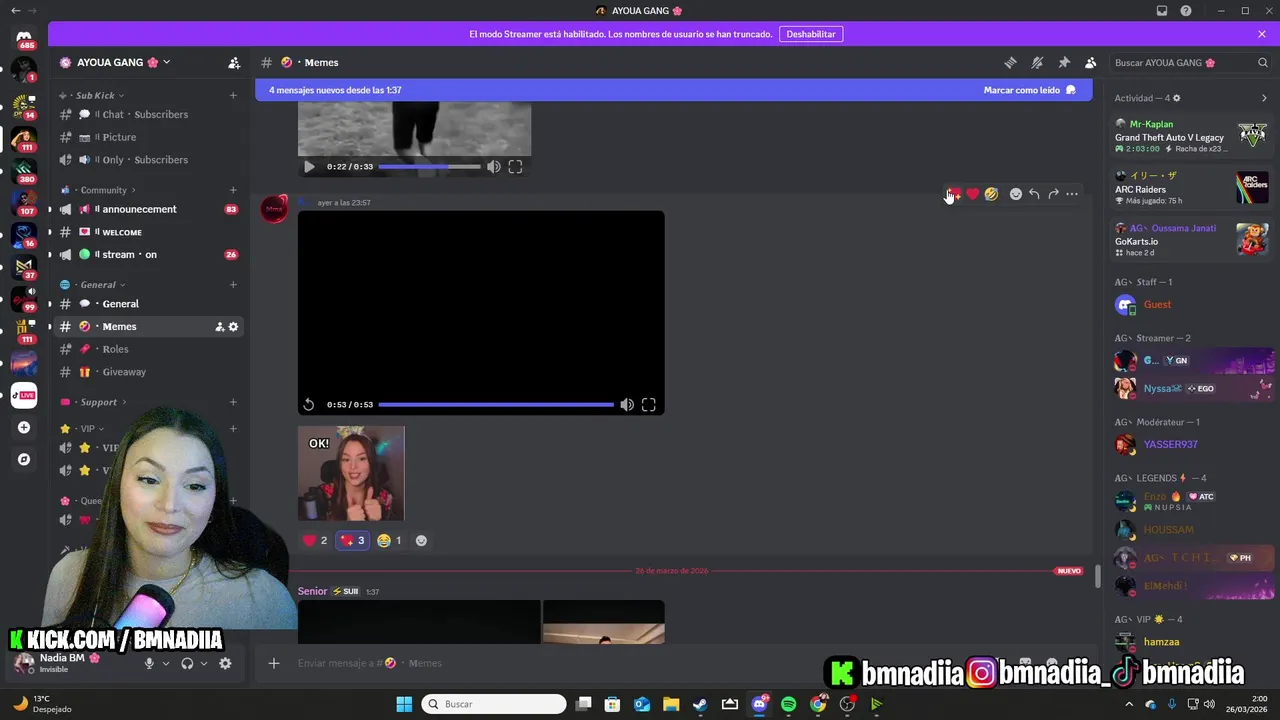Viewport: 1280px width, 720px height.
Task: Open Spotify from the taskbar
Action: (x=788, y=704)
